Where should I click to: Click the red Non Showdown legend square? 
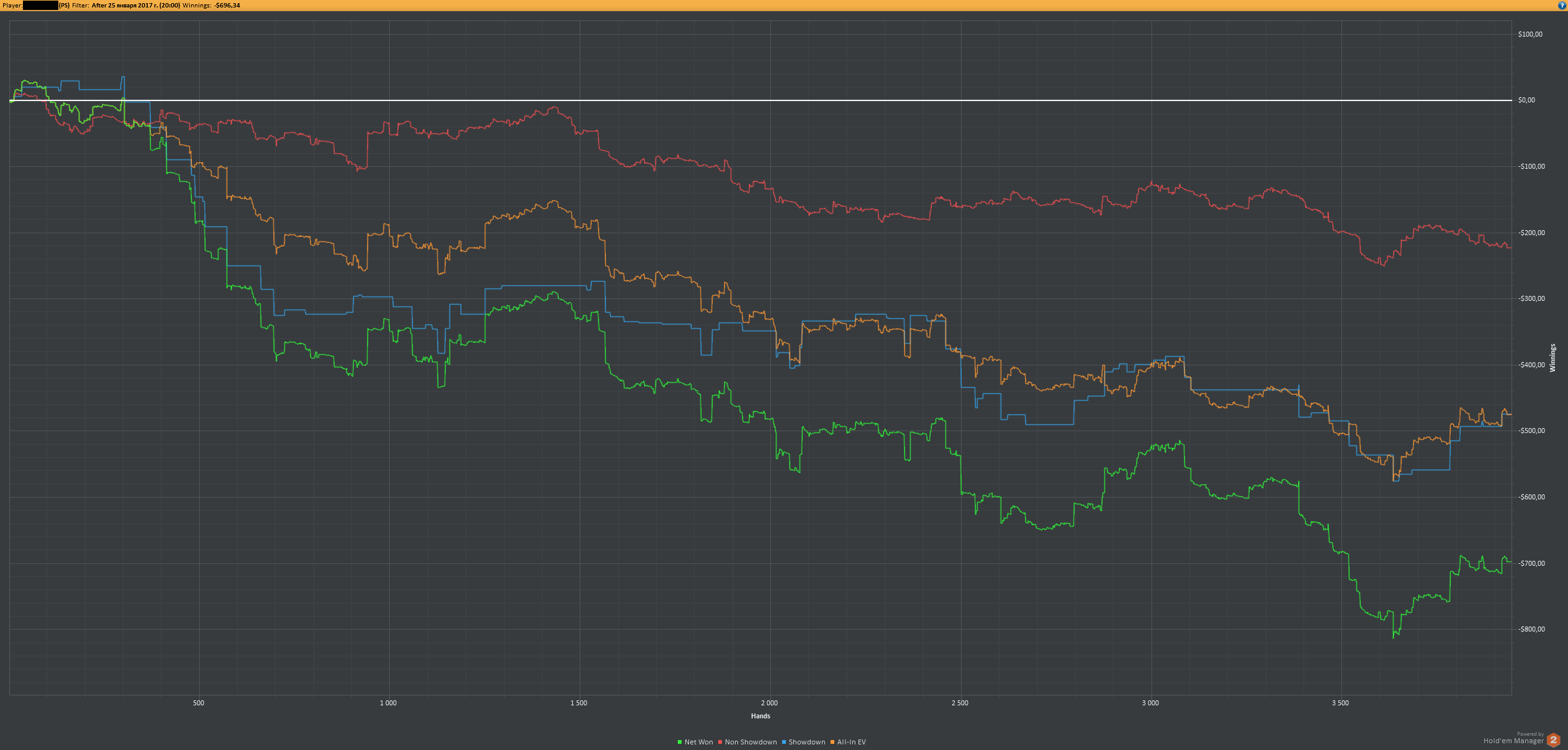(720, 742)
